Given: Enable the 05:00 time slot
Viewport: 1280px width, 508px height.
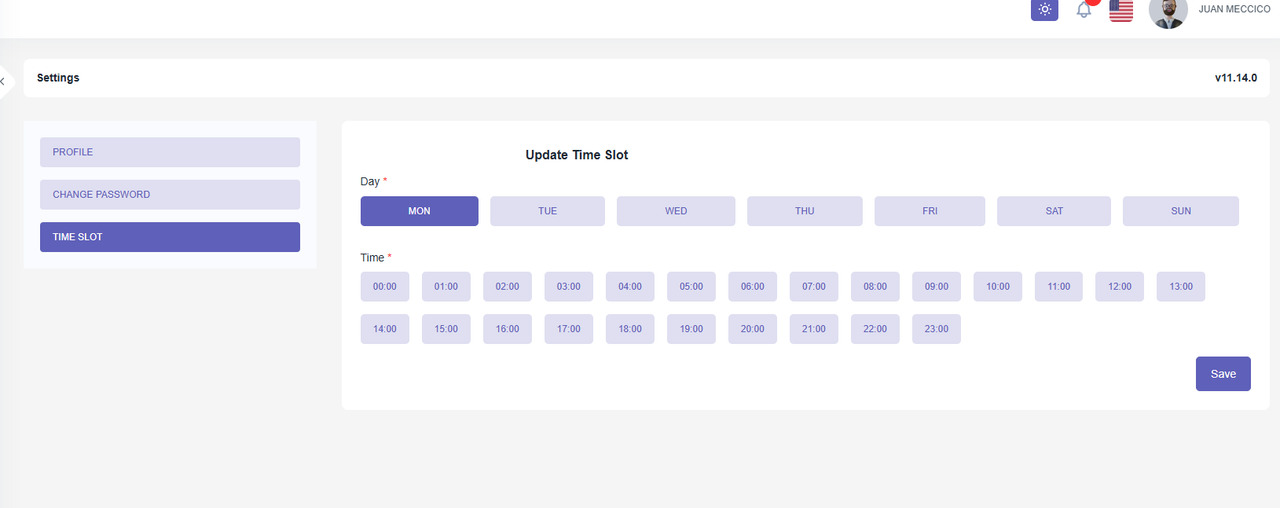Looking at the screenshot, I should coord(691,287).
